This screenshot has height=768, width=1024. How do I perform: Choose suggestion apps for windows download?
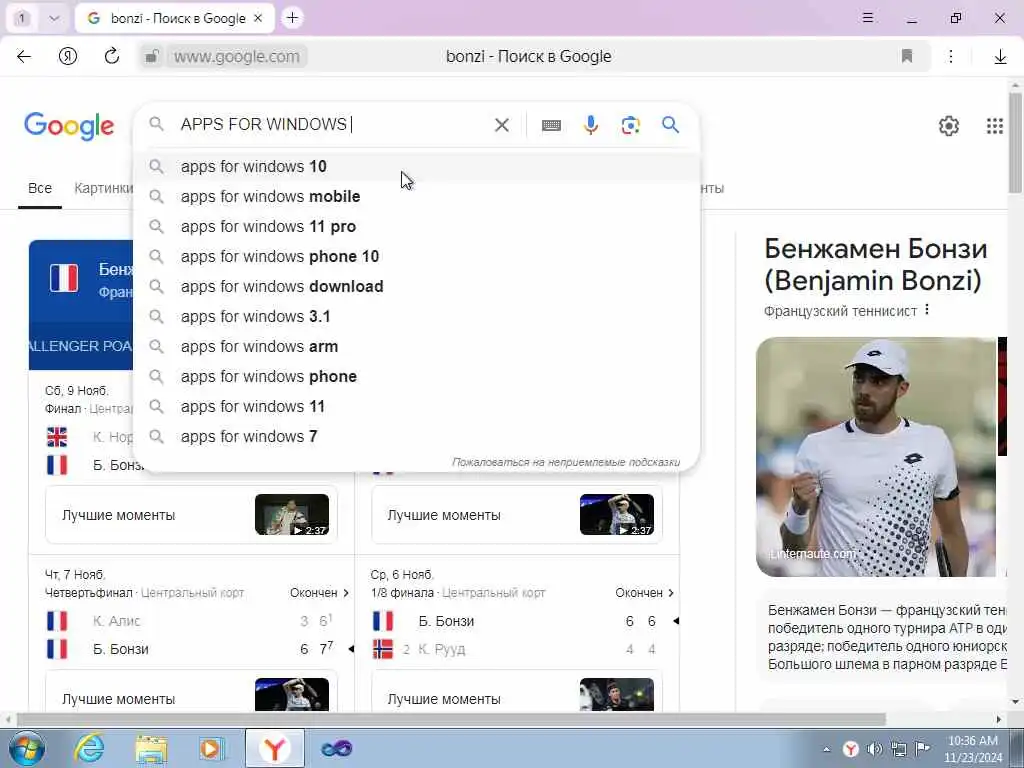416,287
